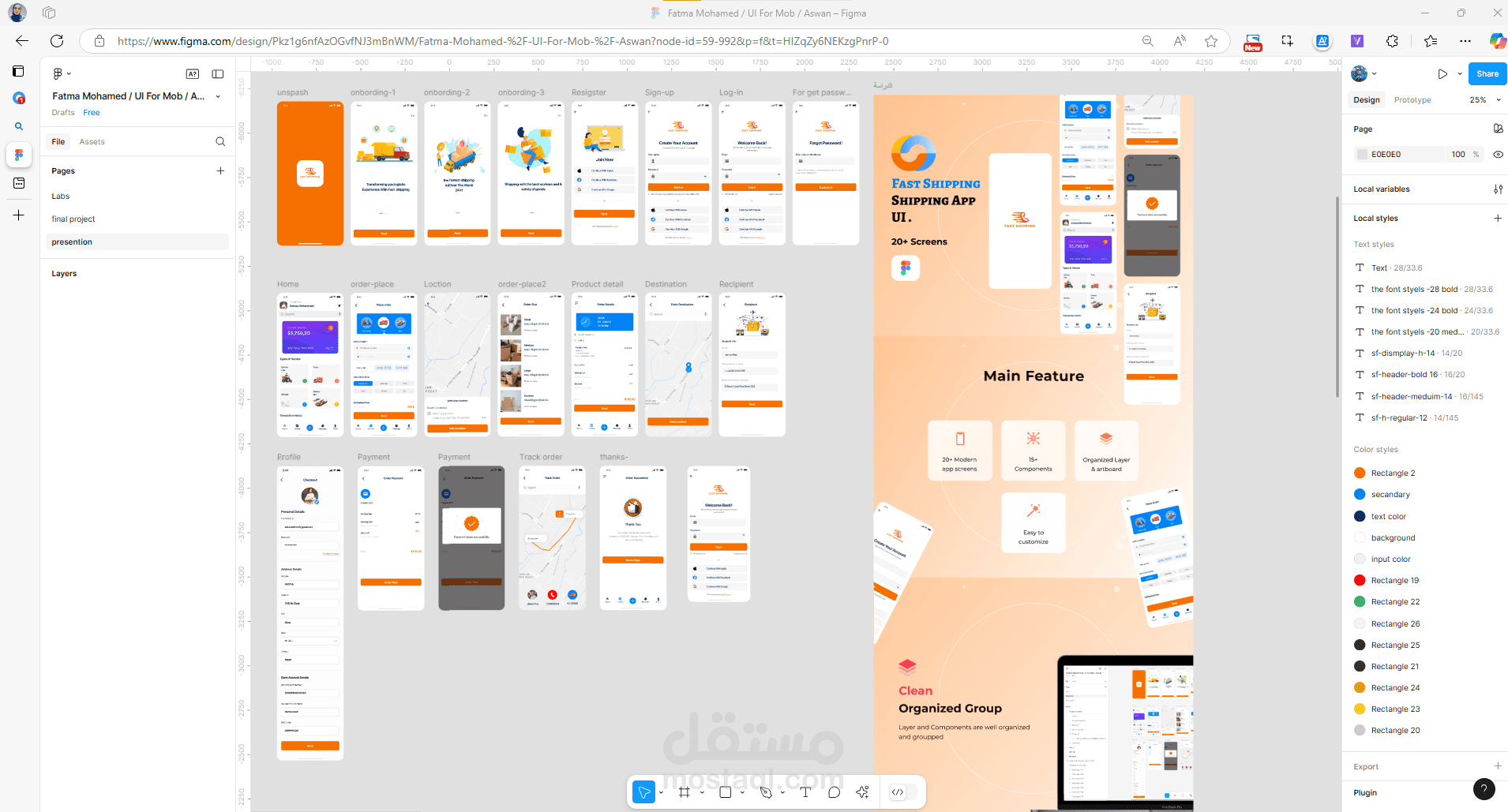Select the Move tool in bottom toolbar

tap(644, 792)
